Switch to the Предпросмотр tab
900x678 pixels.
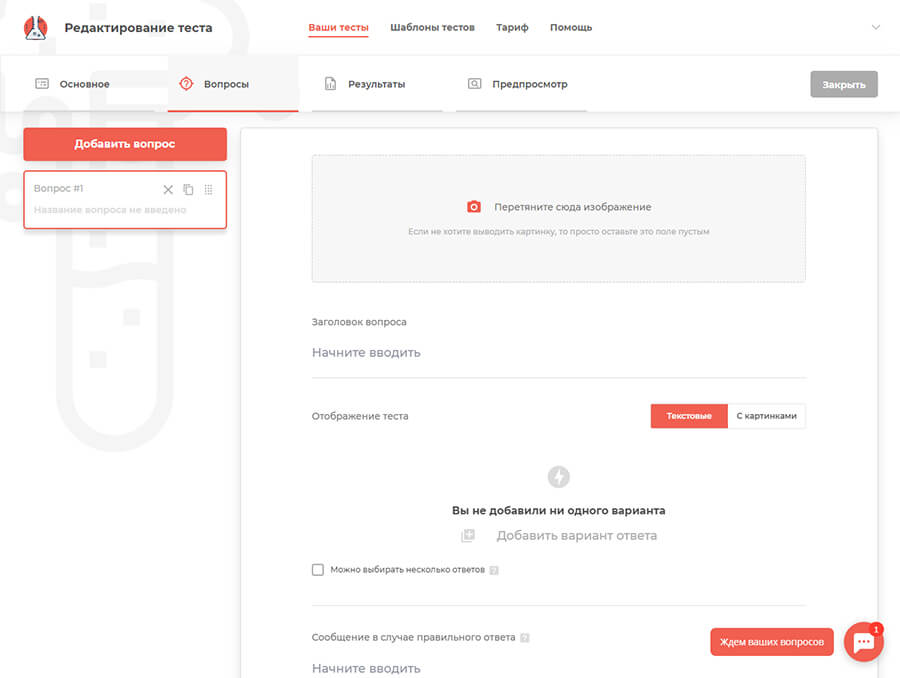pyautogui.click(x=521, y=84)
